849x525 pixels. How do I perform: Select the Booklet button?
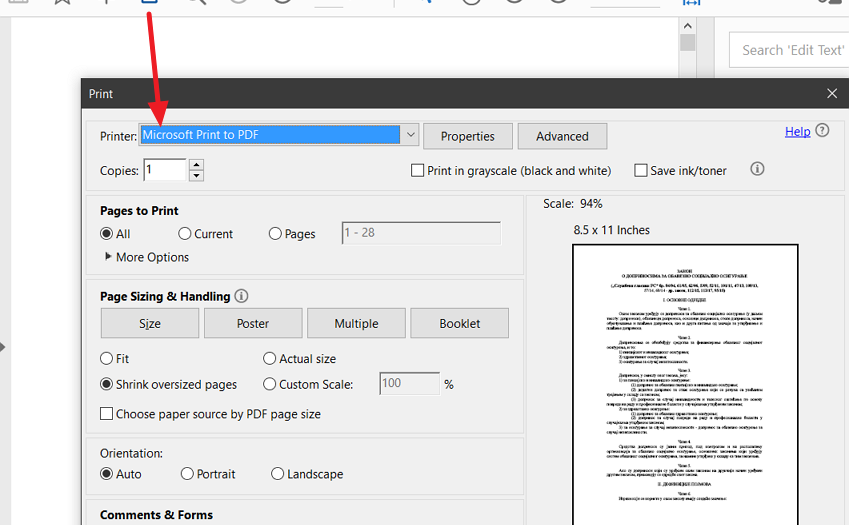point(460,324)
